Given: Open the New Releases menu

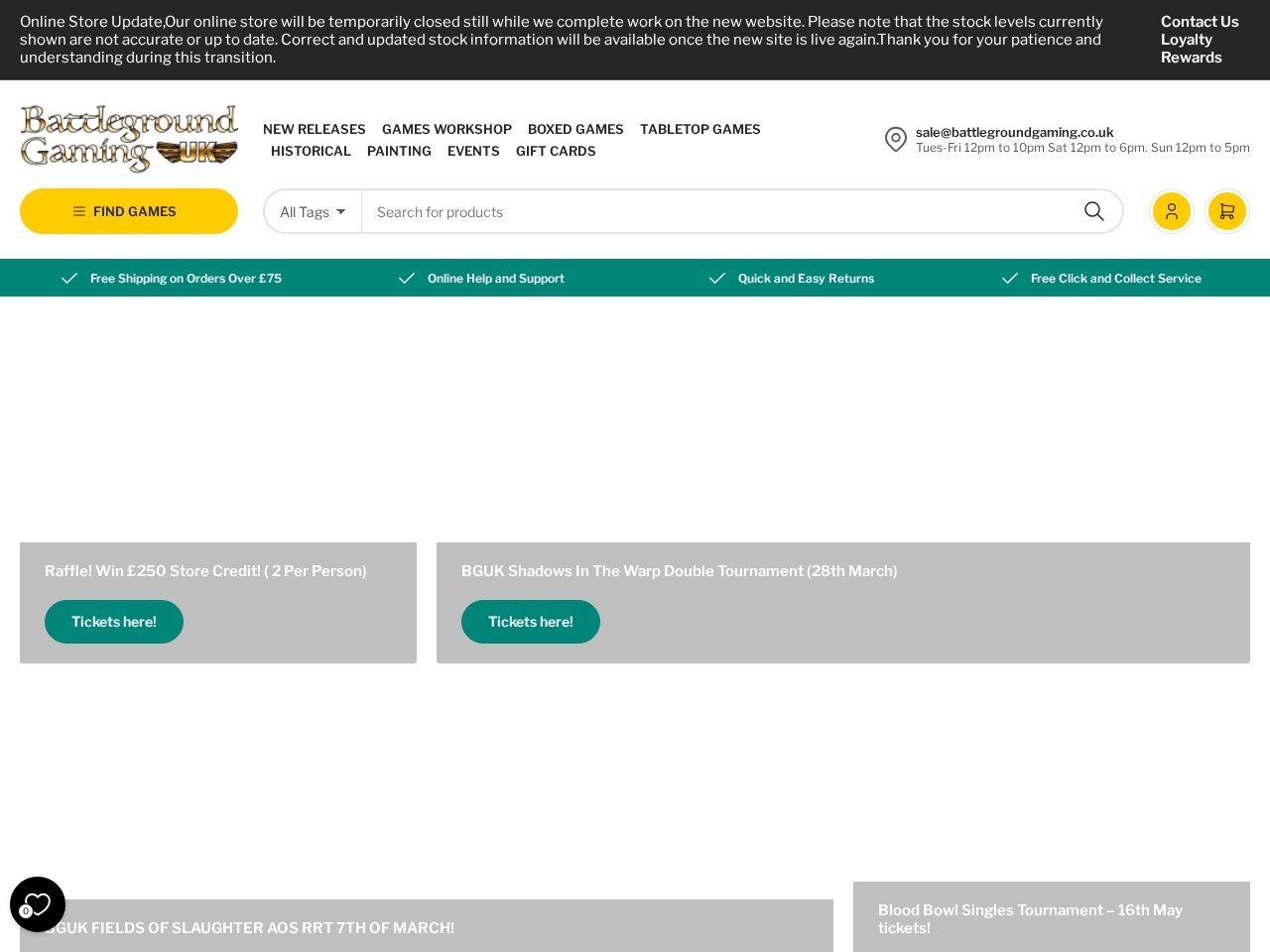Looking at the screenshot, I should click(x=314, y=129).
